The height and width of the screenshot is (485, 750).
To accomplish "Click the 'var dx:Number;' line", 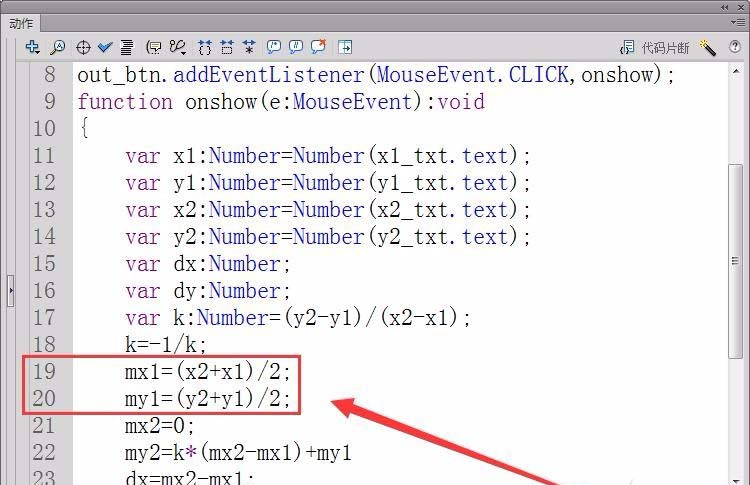I will (x=208, y=264).
